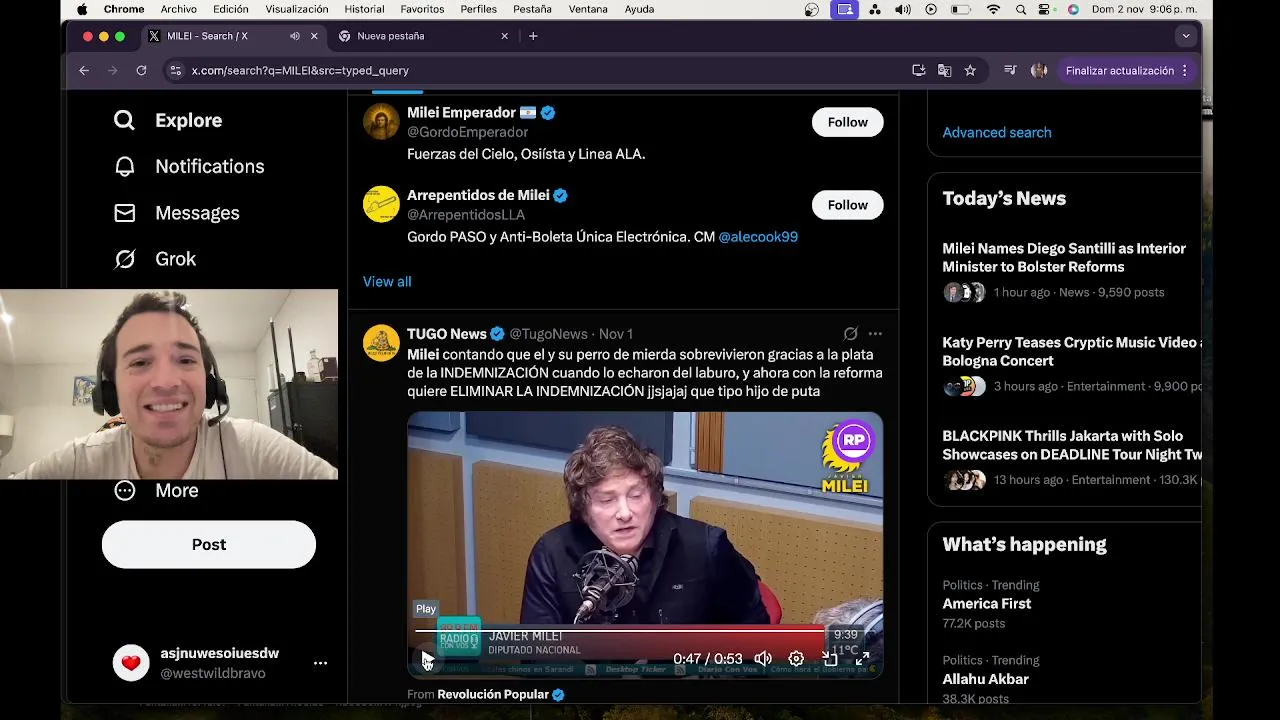
Task: Click the Post button
Action: (x=209, y=544)
